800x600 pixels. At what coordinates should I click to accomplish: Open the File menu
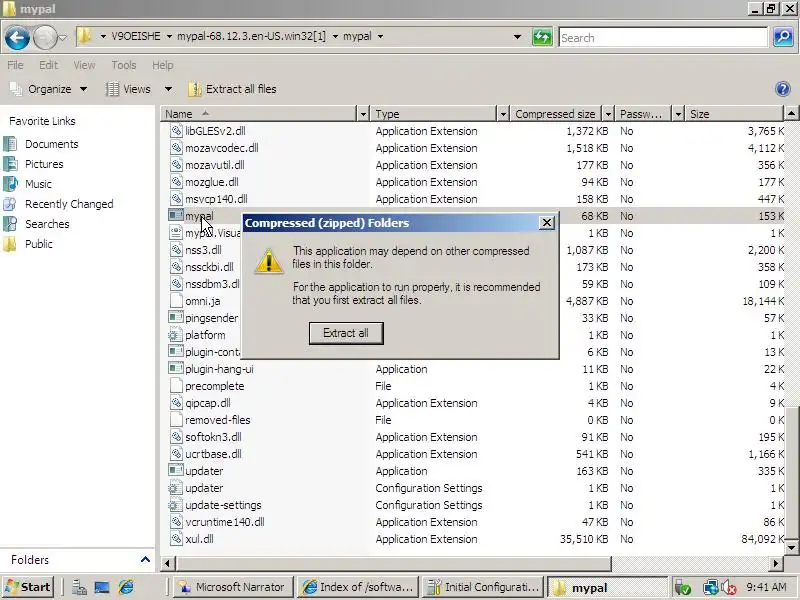15,65
